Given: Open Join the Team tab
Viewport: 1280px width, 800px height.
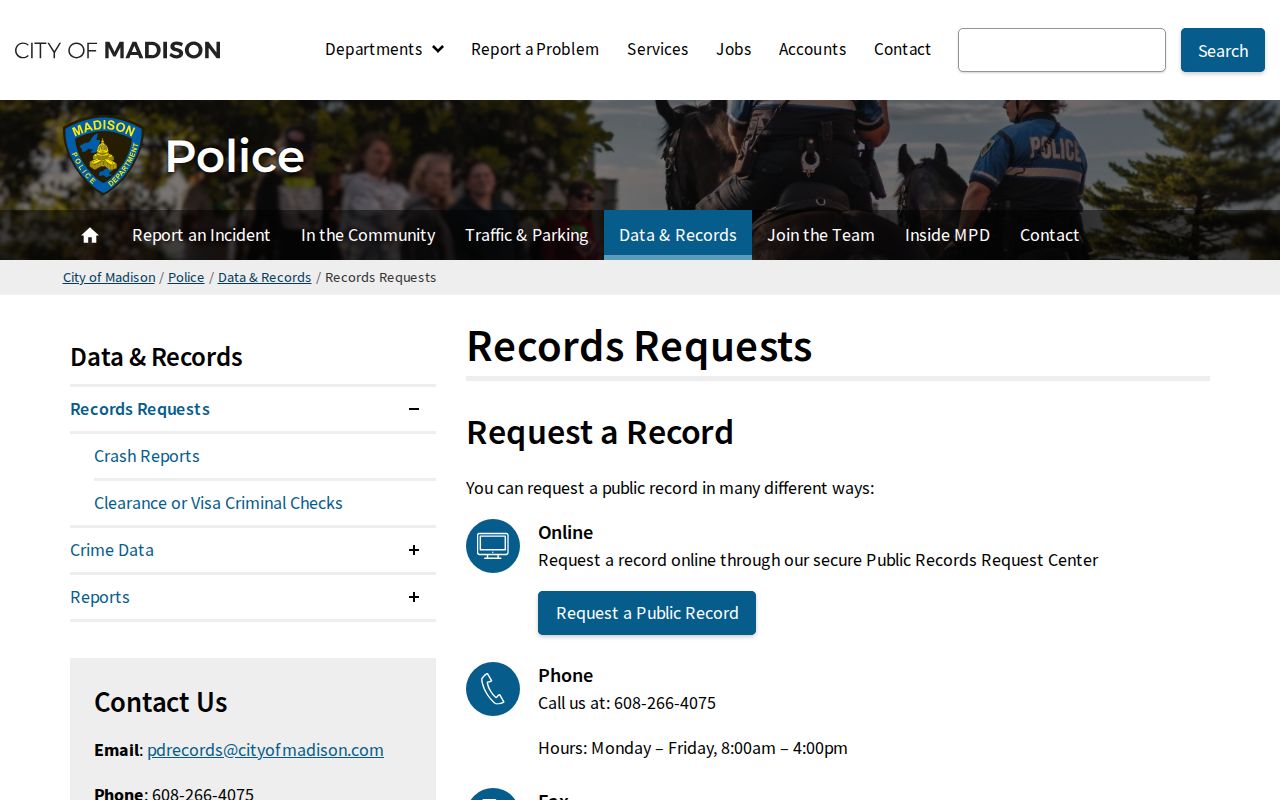Looking at the screenshot, I should tap(821, 235).
